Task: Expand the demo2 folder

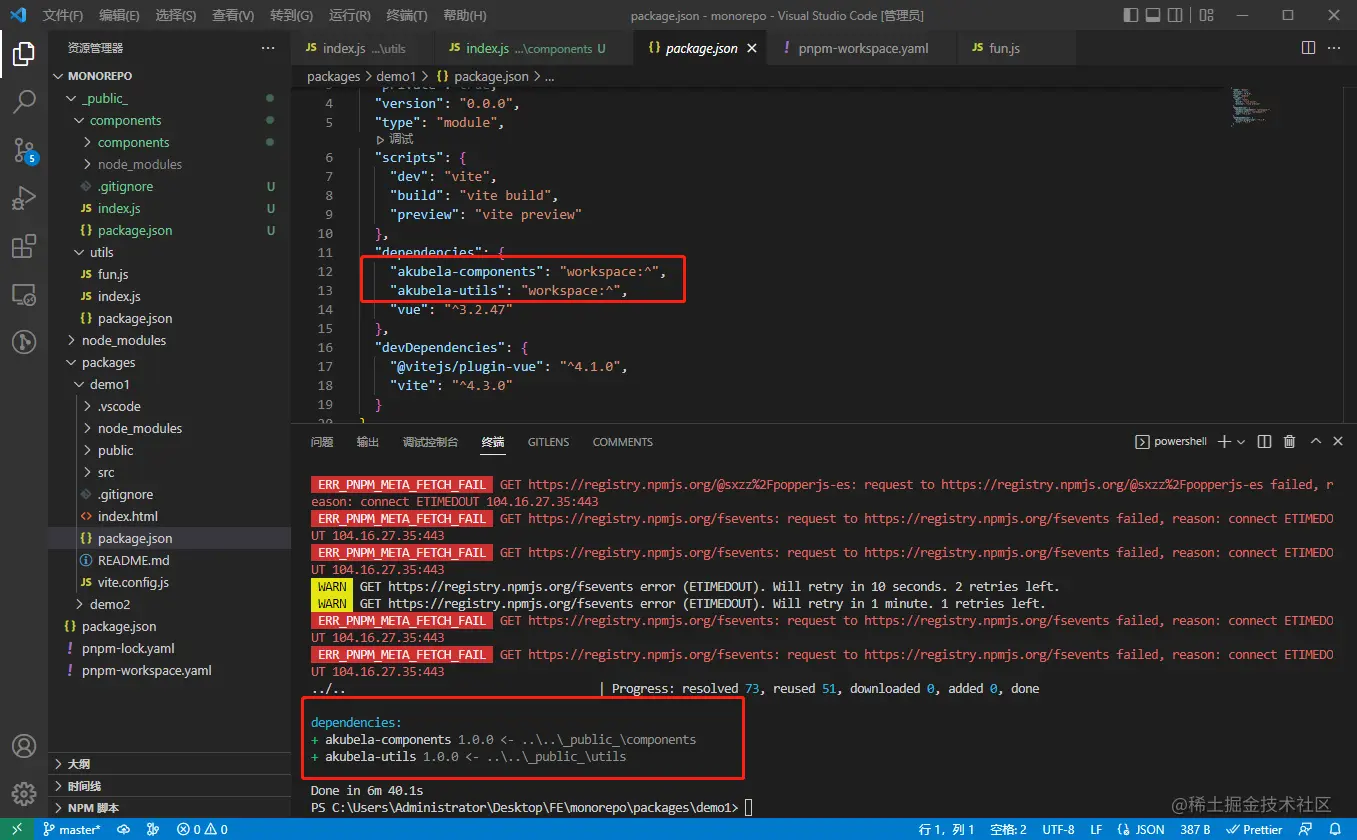Action: [109, 604]
